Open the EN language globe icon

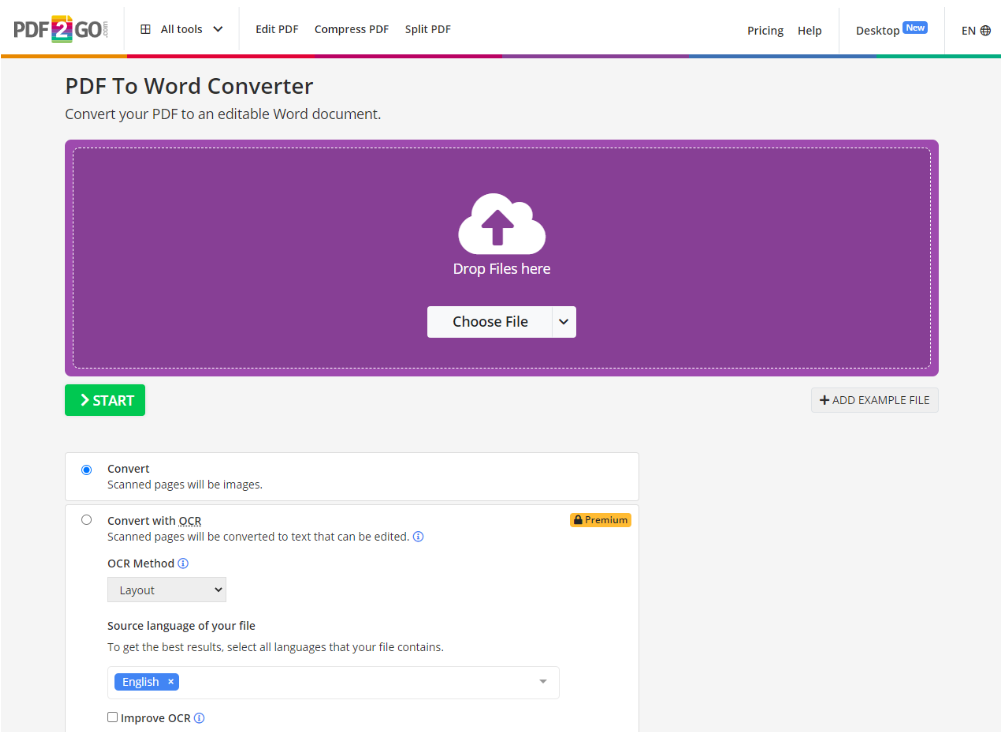pos(985,30)
